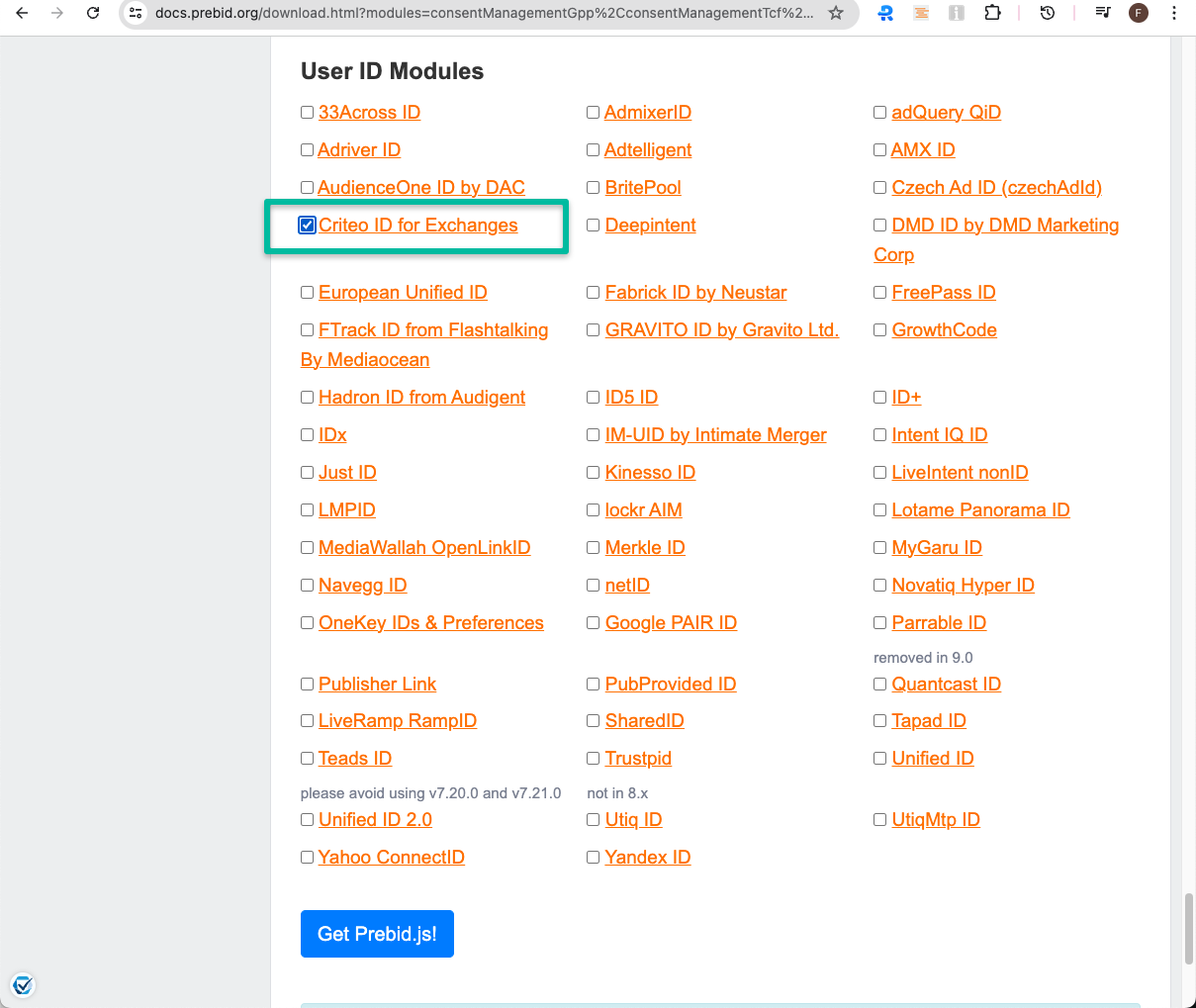The image size is (1196, 1008).
Task: Tick the adQuery QiD checkbox
Action: 879,113
